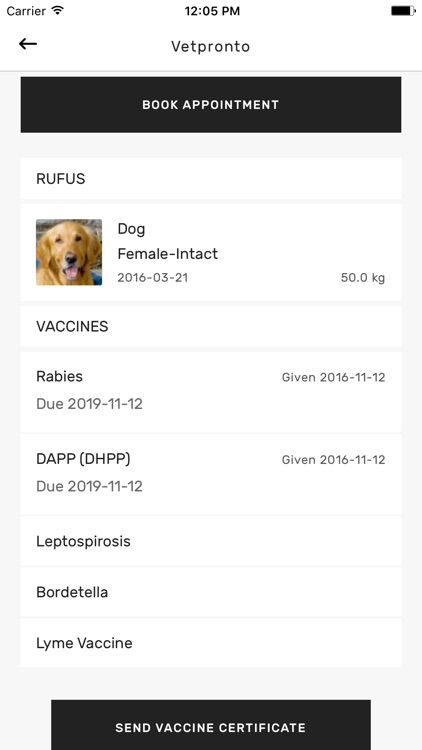Tap the Lyme Vaccine entry
The image size is (422, 750).
tap(211, 643)
